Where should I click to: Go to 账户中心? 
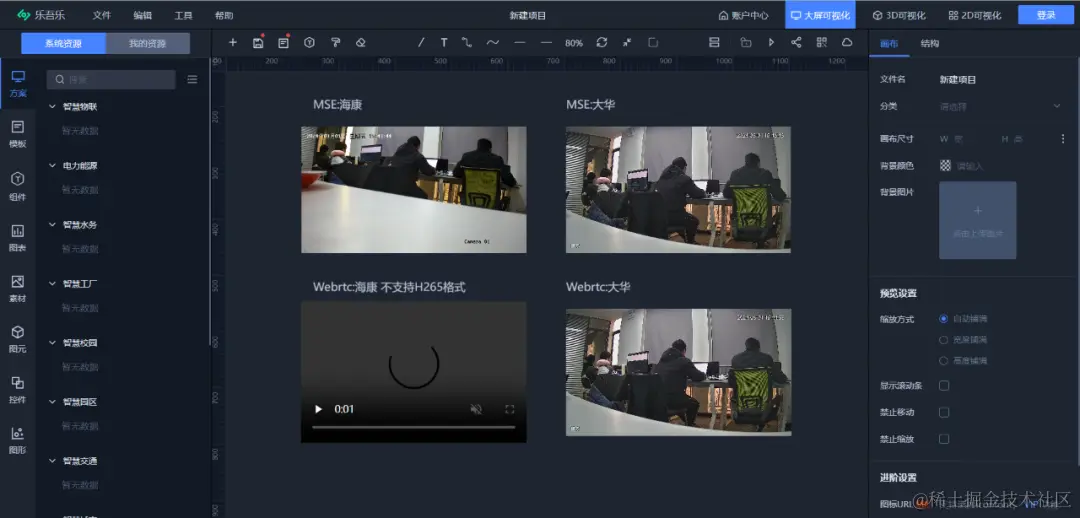tap(743, 15)
